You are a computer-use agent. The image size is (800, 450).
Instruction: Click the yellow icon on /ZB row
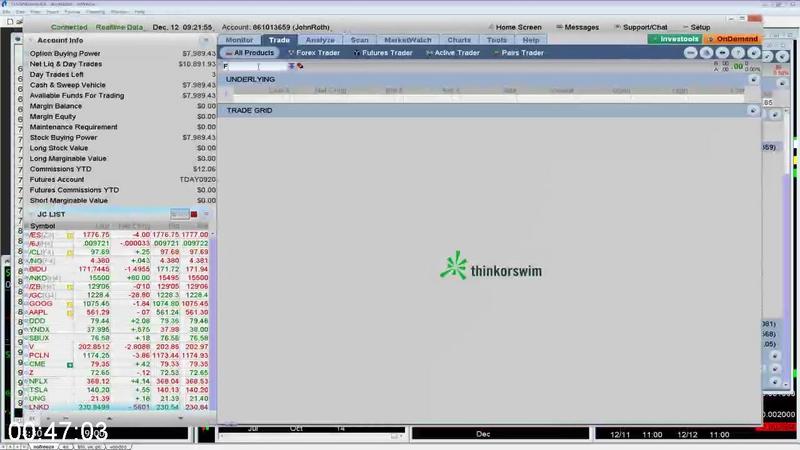tap(70, 287)
